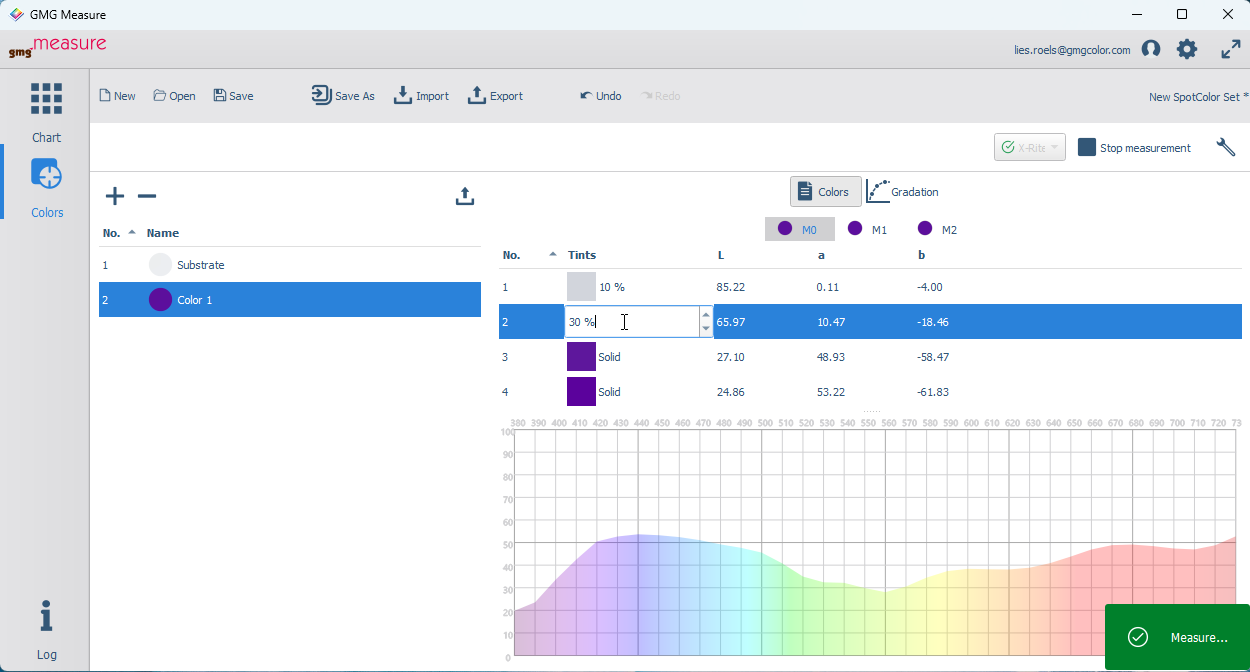Add a new color with plus icon
1250x672 pixels.
point(115,196)
